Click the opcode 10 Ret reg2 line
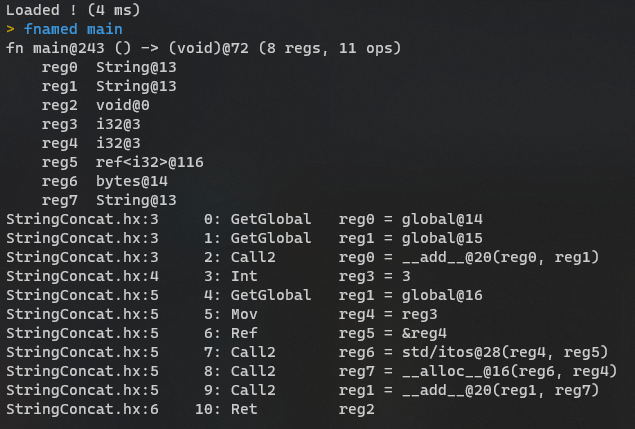 190,410
